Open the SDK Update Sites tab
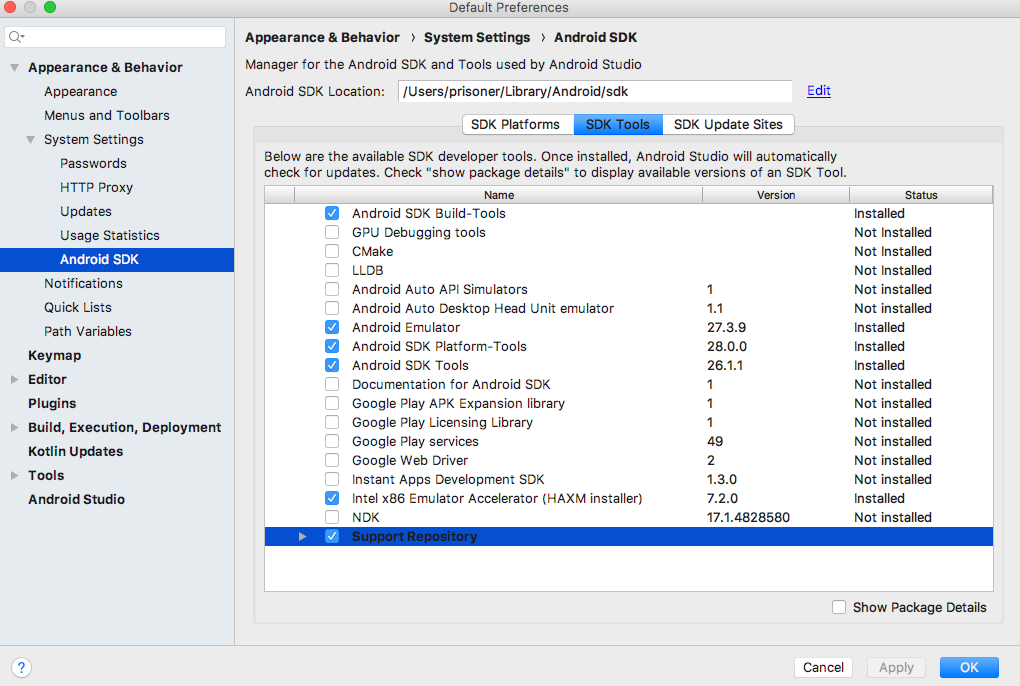The height and width of the screenshot is (686, 1020). (728, 124)
